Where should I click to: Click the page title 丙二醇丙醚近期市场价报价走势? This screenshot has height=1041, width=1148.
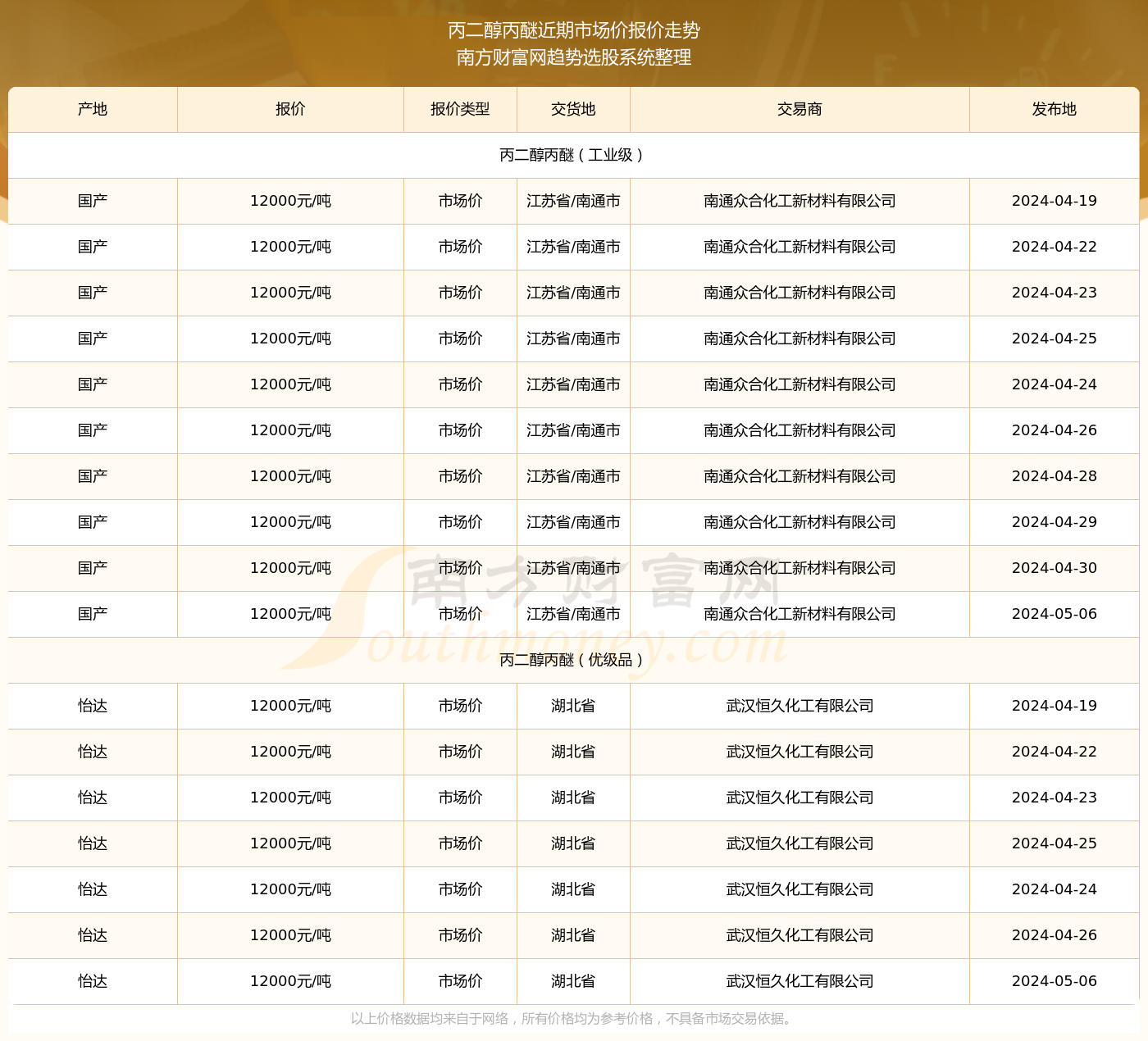click(574, 30)
